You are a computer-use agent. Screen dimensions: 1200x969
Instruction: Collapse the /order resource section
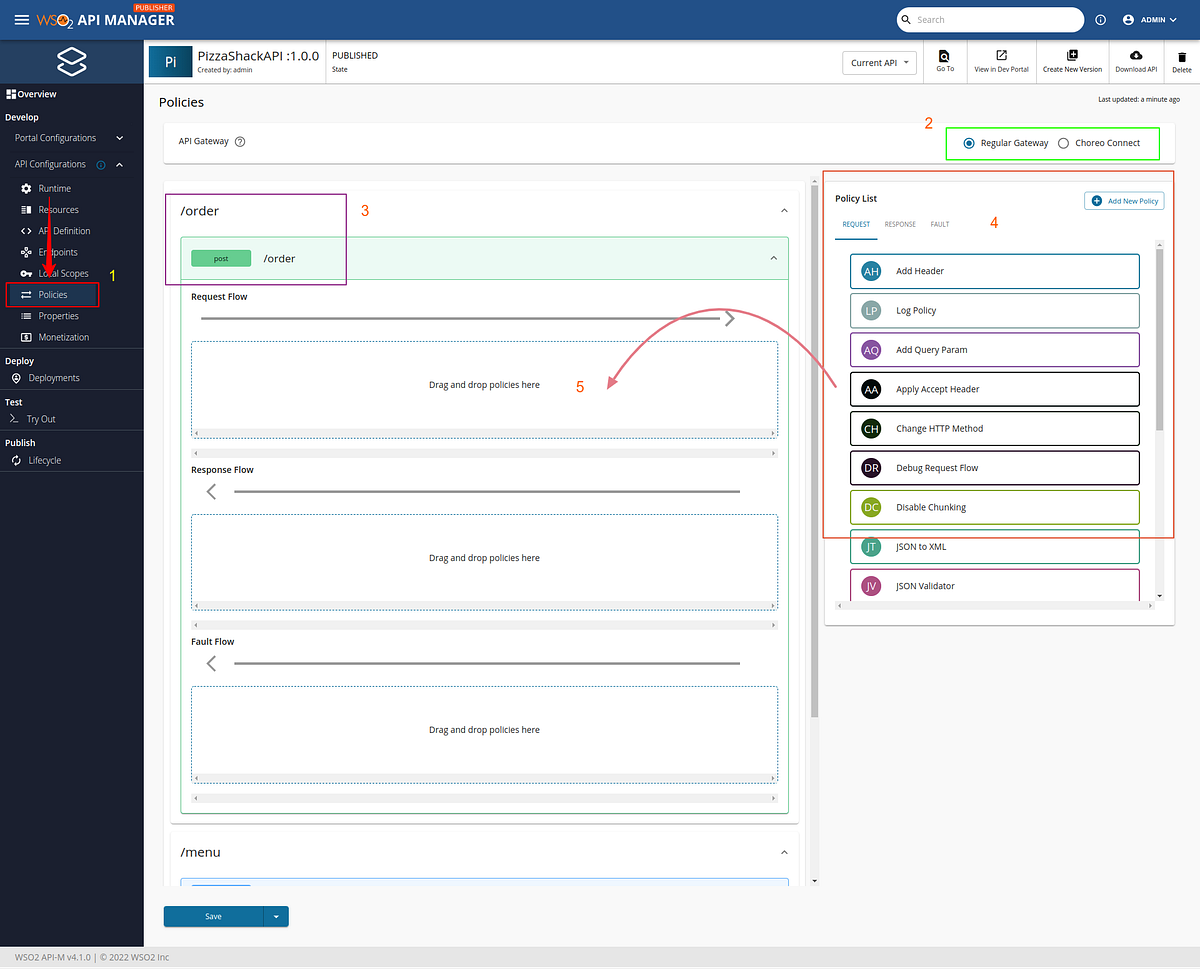coord(784,210)
